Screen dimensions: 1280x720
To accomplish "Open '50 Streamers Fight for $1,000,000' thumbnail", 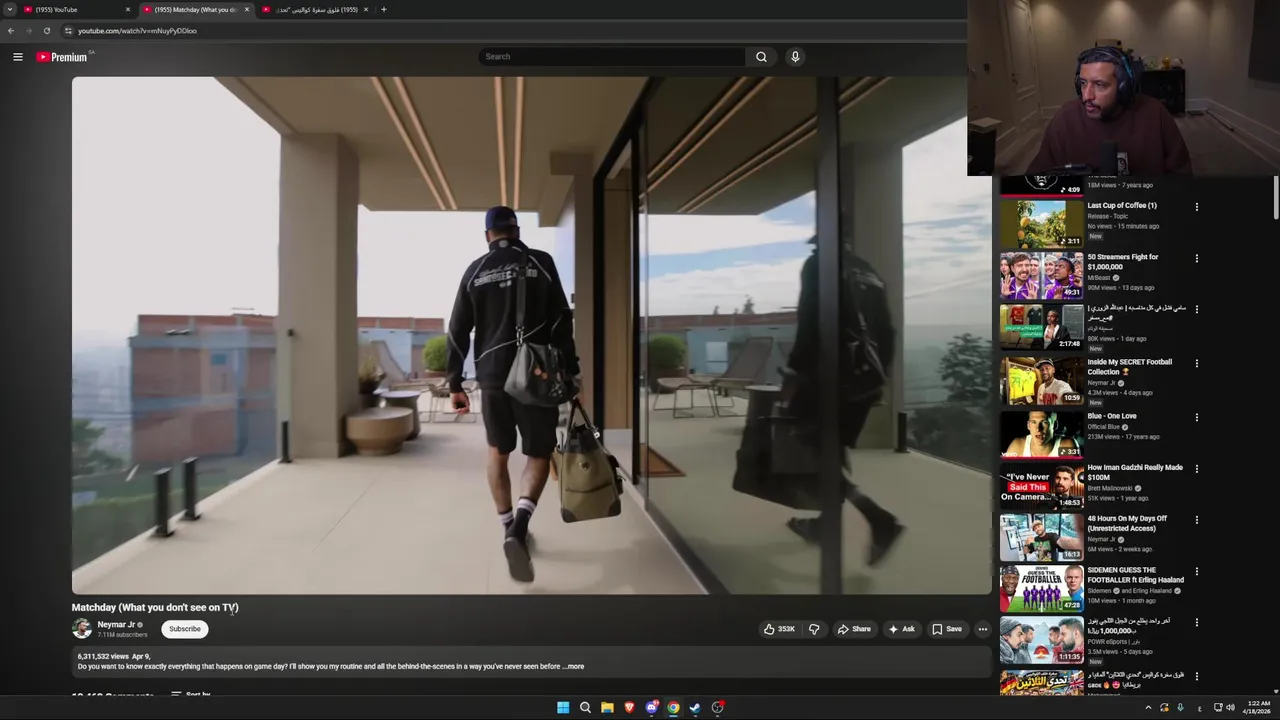I will [1041, 275].
